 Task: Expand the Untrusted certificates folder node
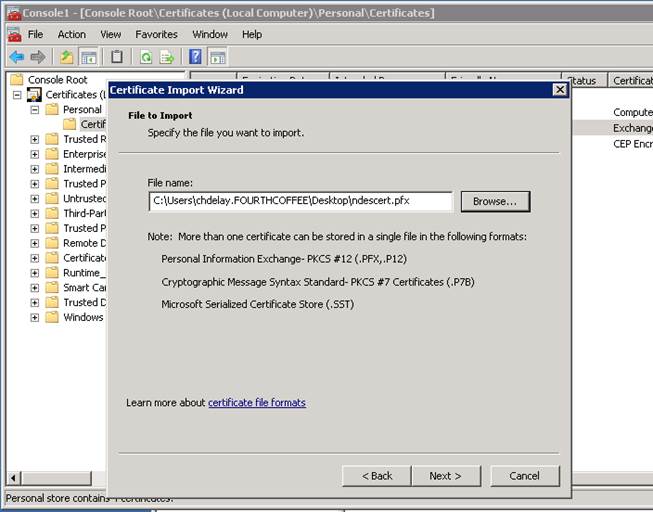point(35,199)
